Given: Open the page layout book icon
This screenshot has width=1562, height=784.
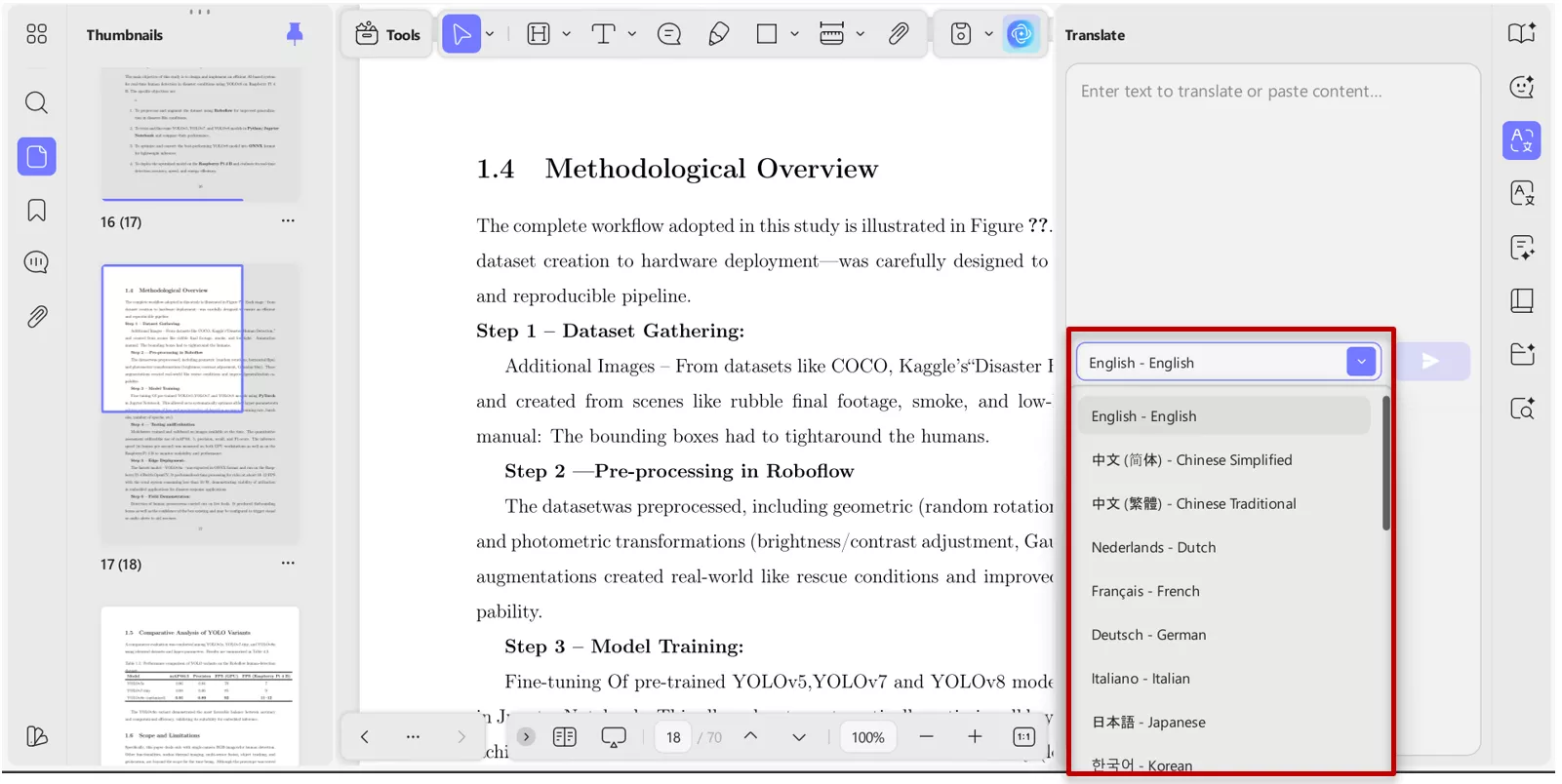Looking at the screenshot, I should 1522,300.
